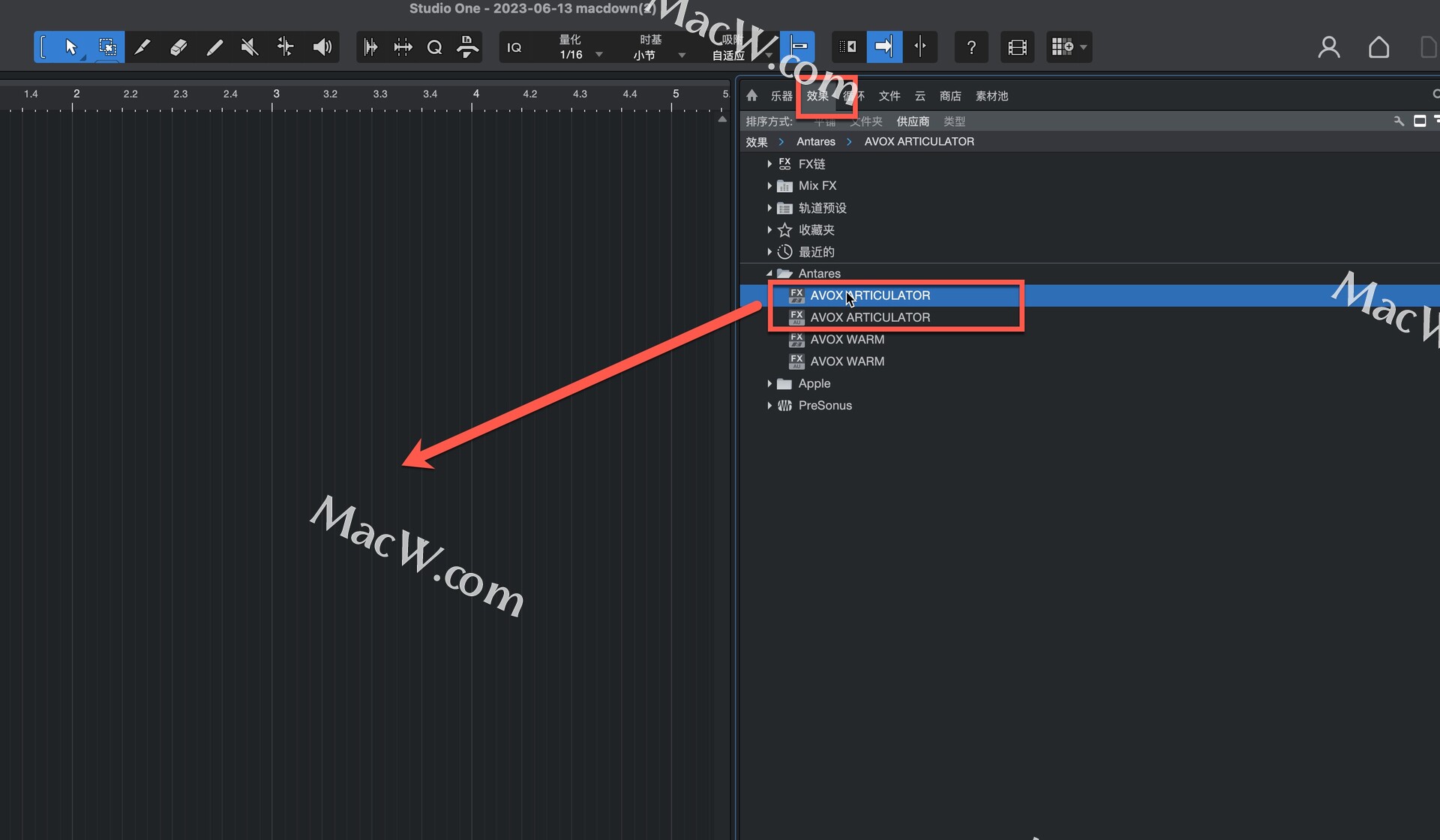Screen dimensions: 1440x840
Task: Select the Paint pencil tool
Action: (214, 47)
